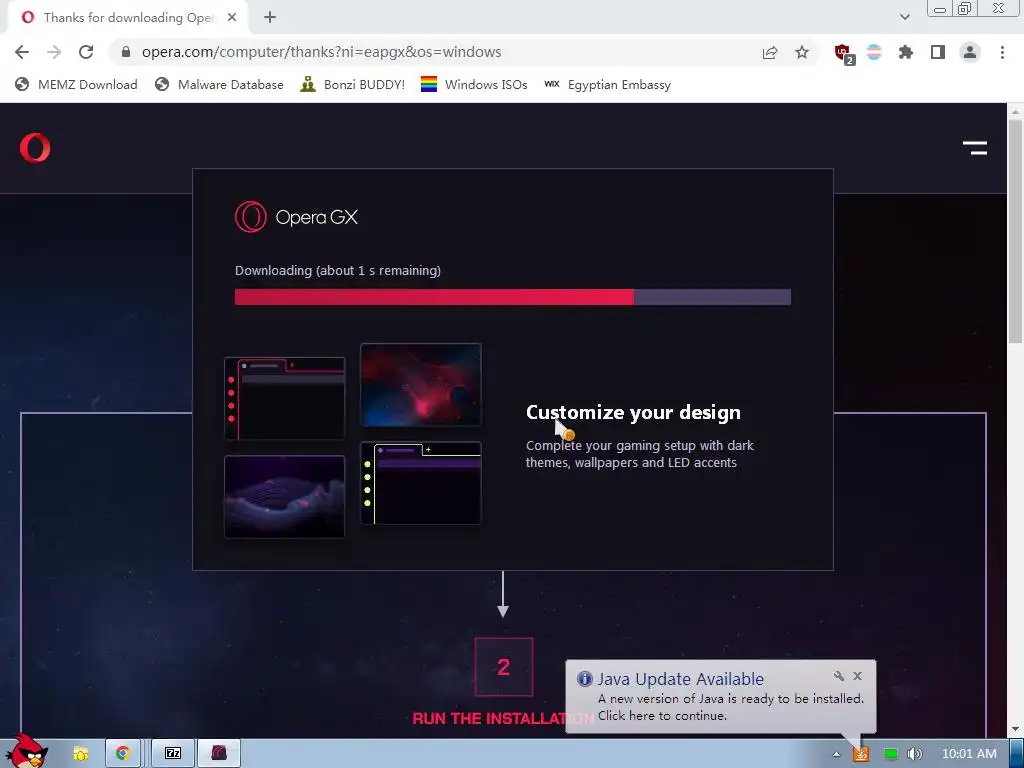Click the Java notification wrench options icon
This screenshot has width=1024, height=768.
pyautogui.click(x=839, y=676)
